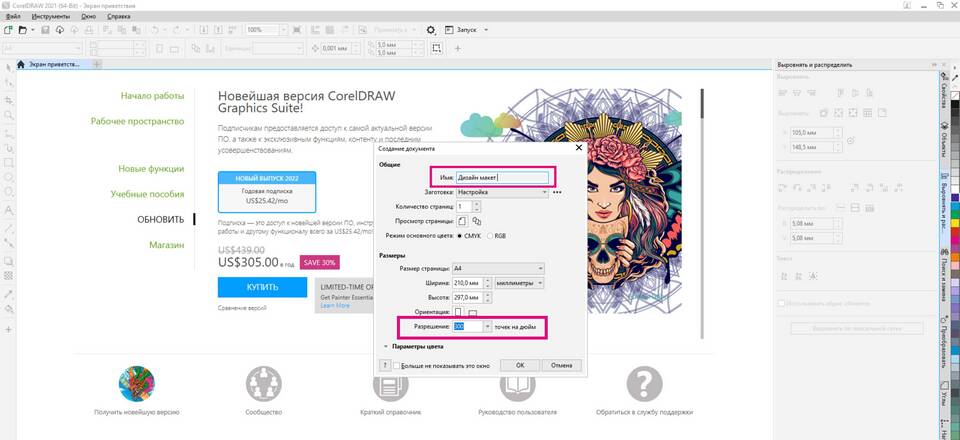The height and width of the screenshot is (440, 960).
Task: Click the full-screen preview icon beside zoom
Action: [297, 29]
